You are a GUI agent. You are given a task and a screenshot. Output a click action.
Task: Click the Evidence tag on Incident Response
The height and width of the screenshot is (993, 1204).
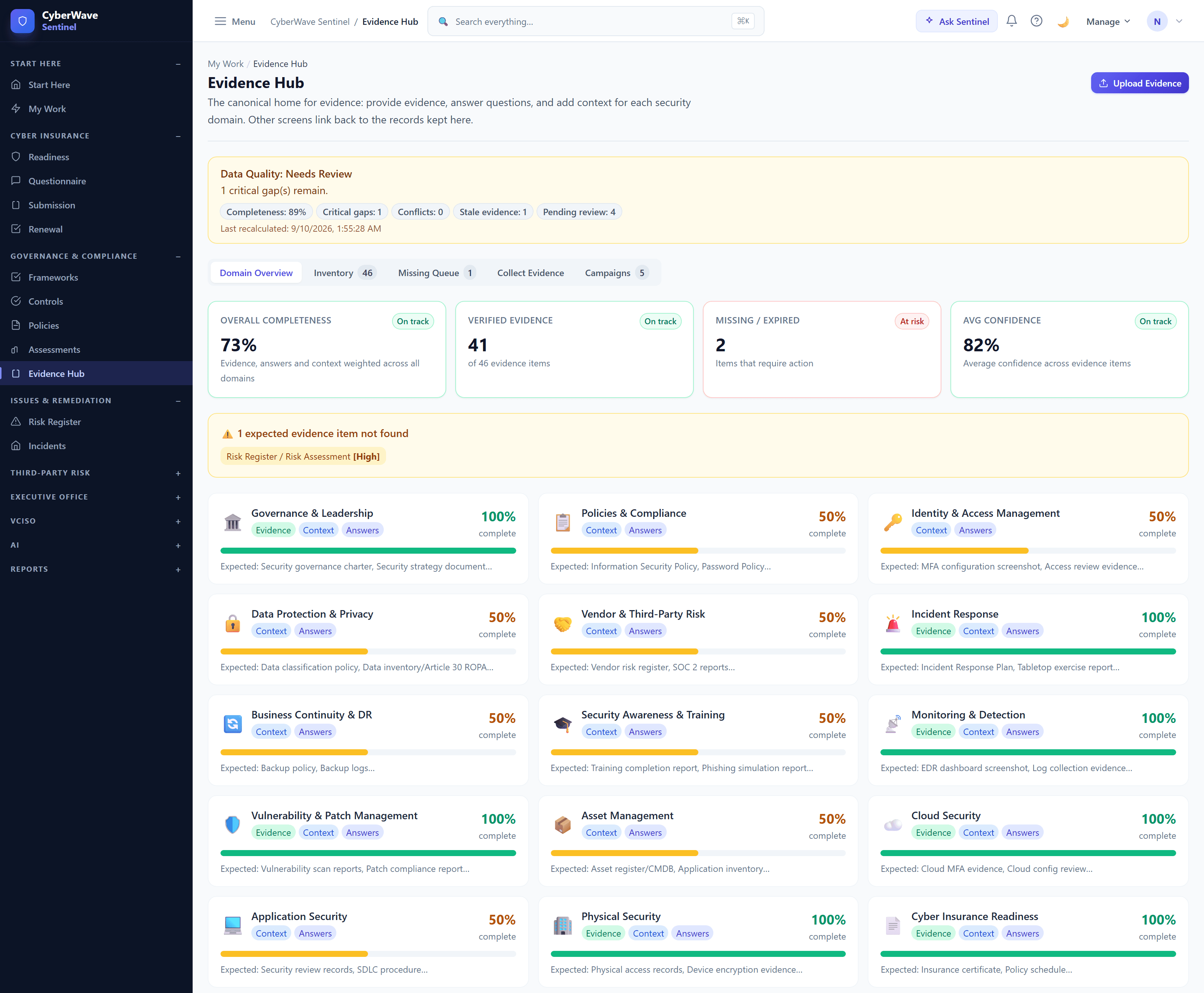tap(933, 631)
